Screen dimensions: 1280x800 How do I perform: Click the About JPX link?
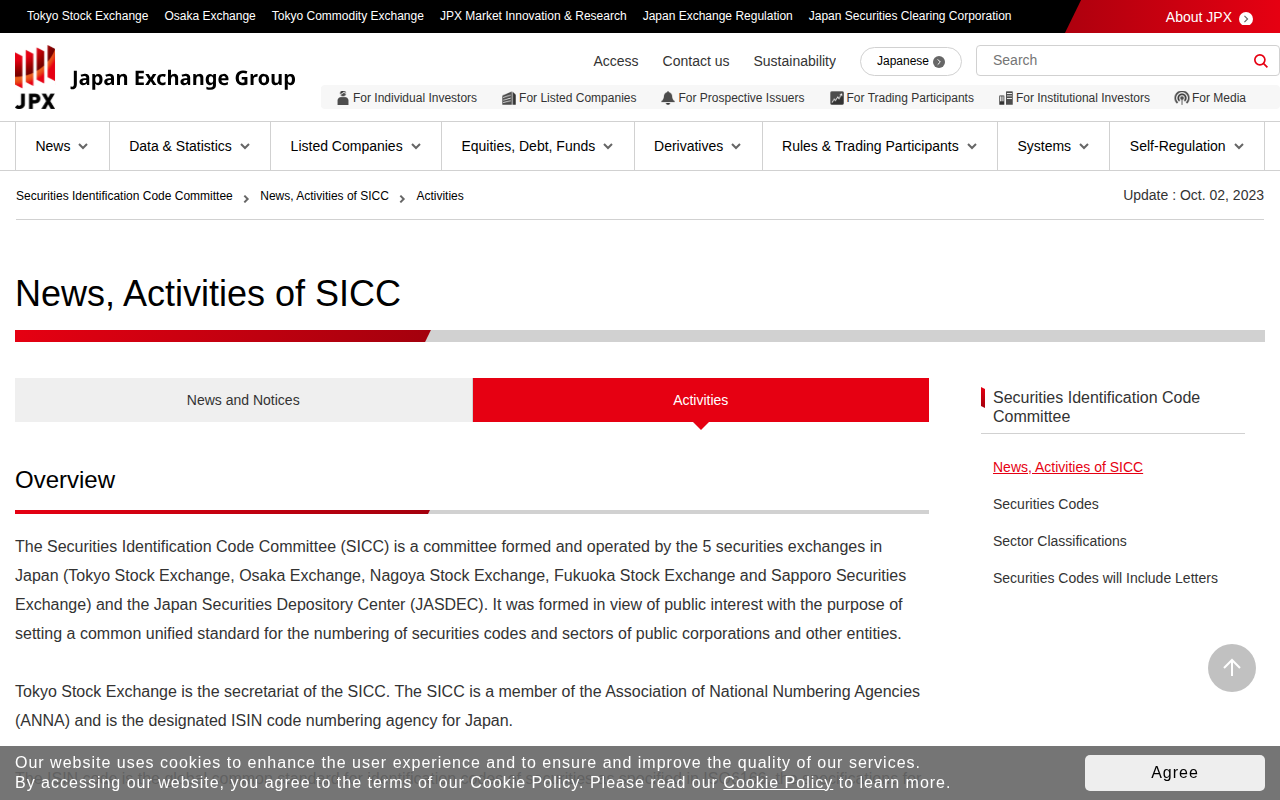tap(1208, 17)
